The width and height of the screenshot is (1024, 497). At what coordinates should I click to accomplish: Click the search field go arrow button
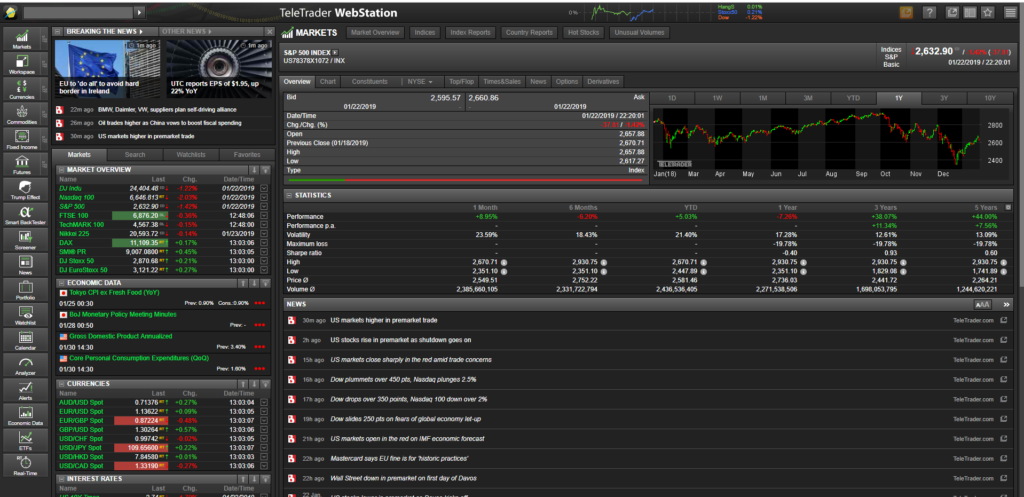point(139,12)
